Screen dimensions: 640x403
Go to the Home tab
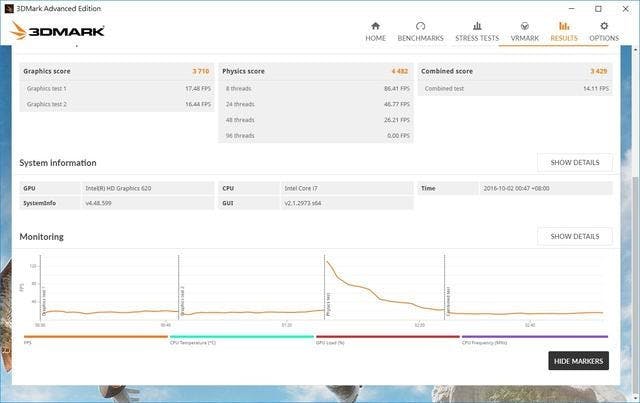(x=375, y=31)
